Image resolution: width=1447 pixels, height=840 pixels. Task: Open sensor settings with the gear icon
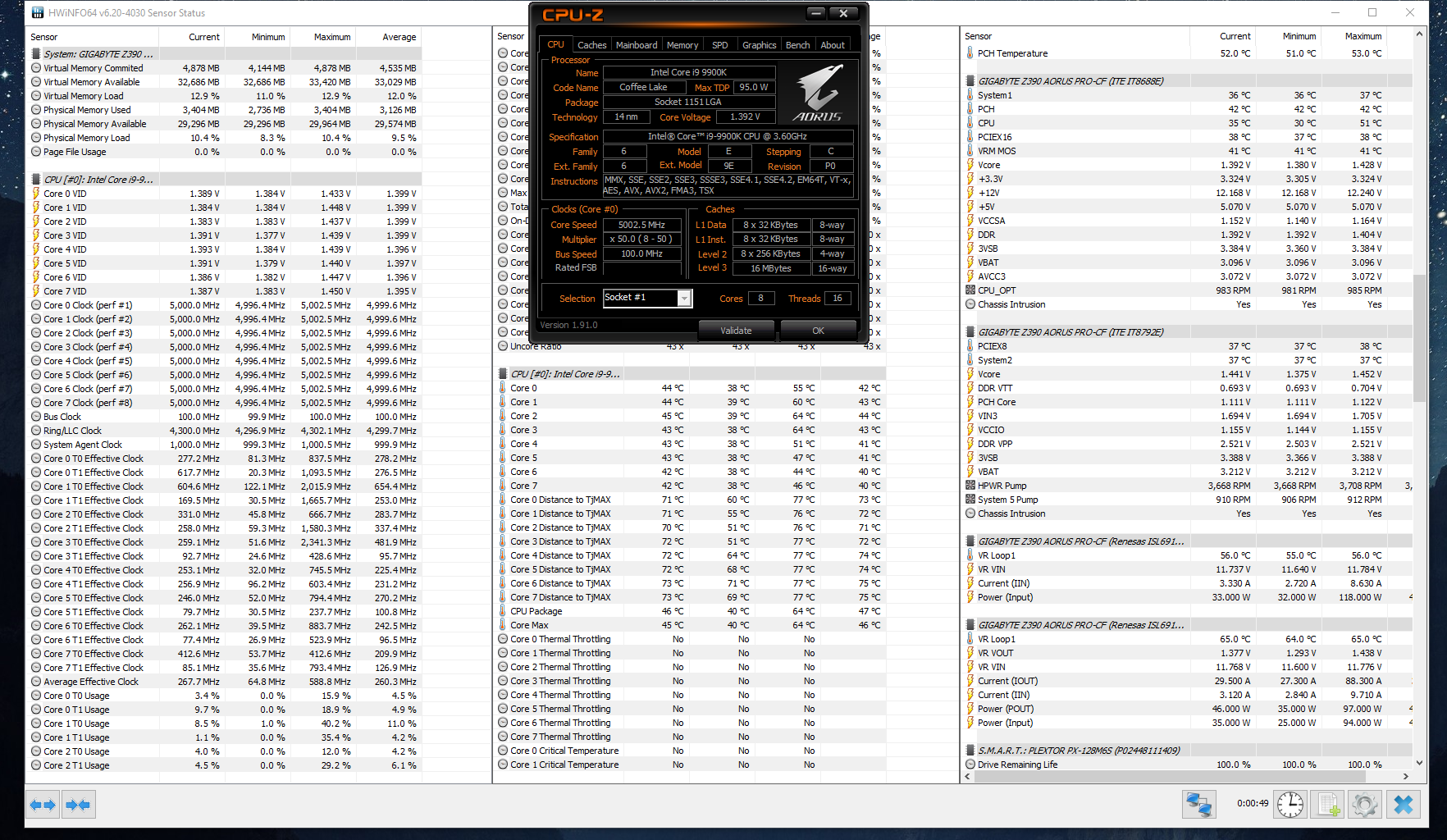click(1365, 805)
